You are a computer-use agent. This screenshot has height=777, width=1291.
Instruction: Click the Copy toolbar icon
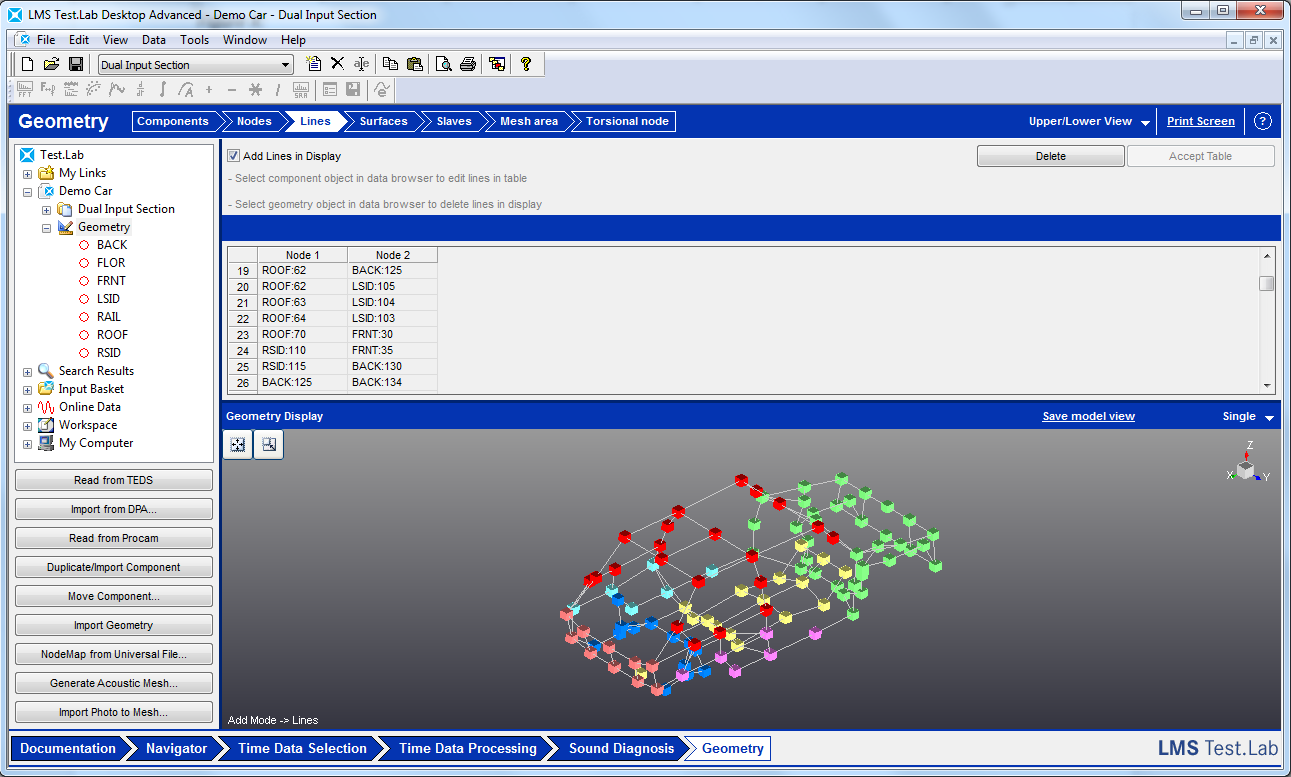click(x=391, y=64)
